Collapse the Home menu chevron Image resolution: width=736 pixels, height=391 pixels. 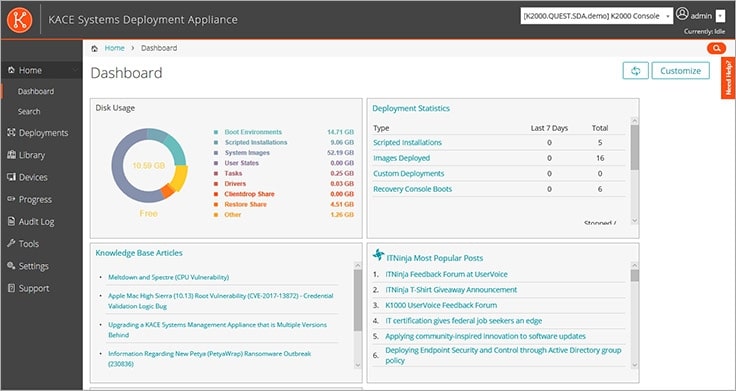[76, 70]
